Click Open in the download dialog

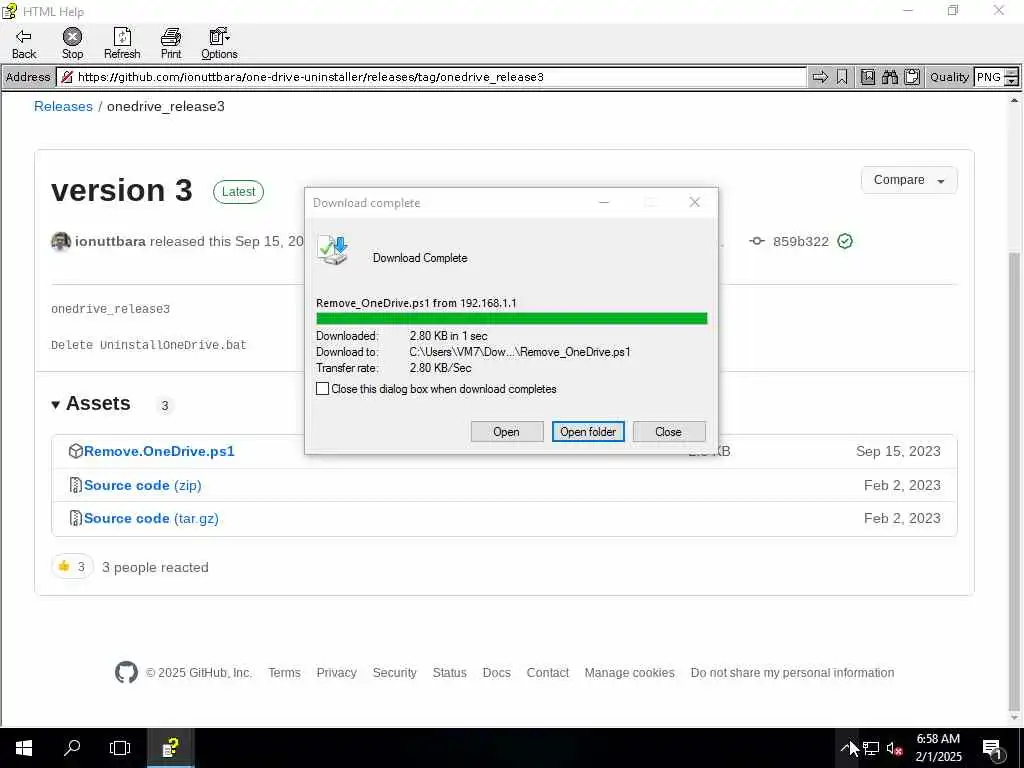coord(507,432)
